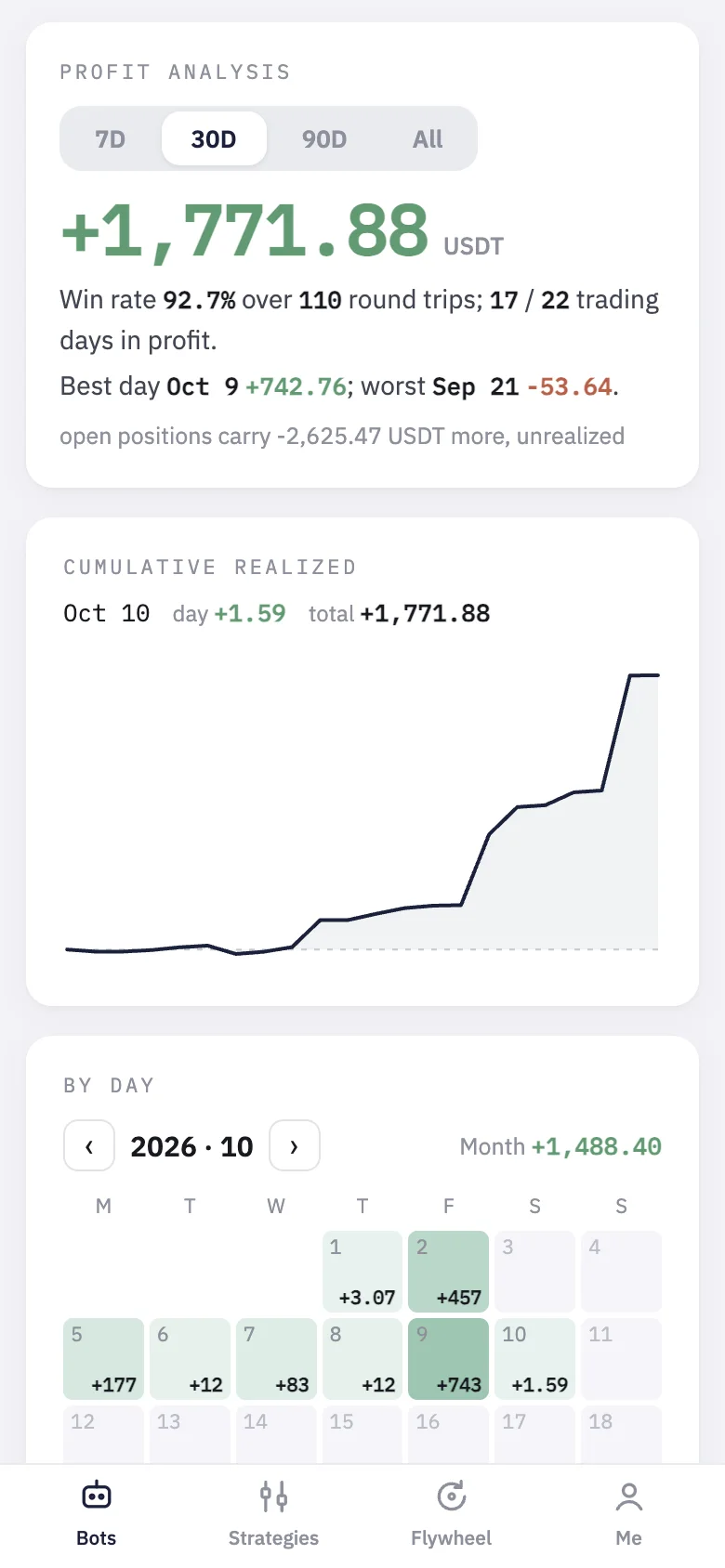Select October 1 cell showing +3.07
The width and height of the screenshot is (725, 1568).
coord(362,1272)
